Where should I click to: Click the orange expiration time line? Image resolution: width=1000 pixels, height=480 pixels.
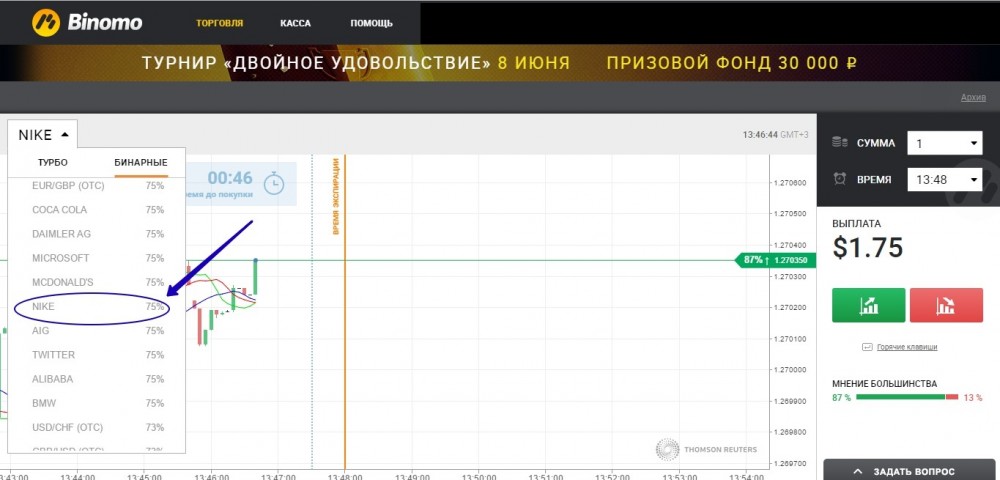click(344, 312)
